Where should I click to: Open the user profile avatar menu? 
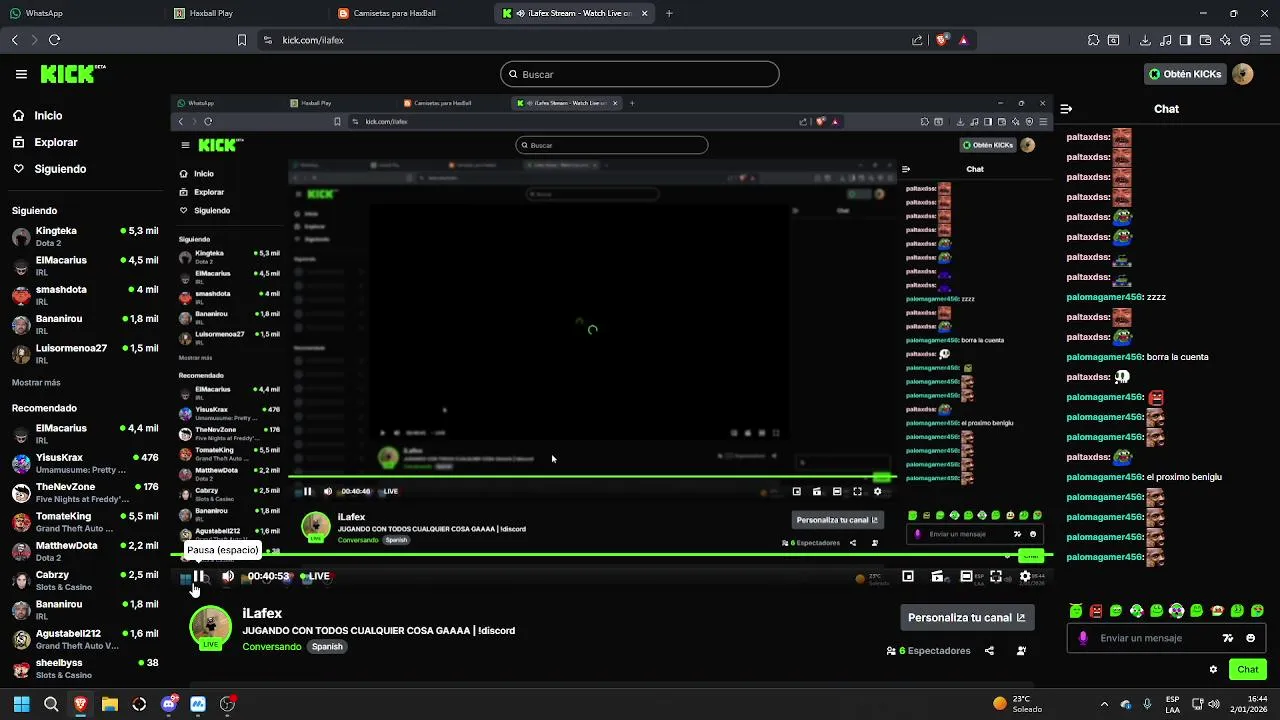click(x=1243, y=74)
